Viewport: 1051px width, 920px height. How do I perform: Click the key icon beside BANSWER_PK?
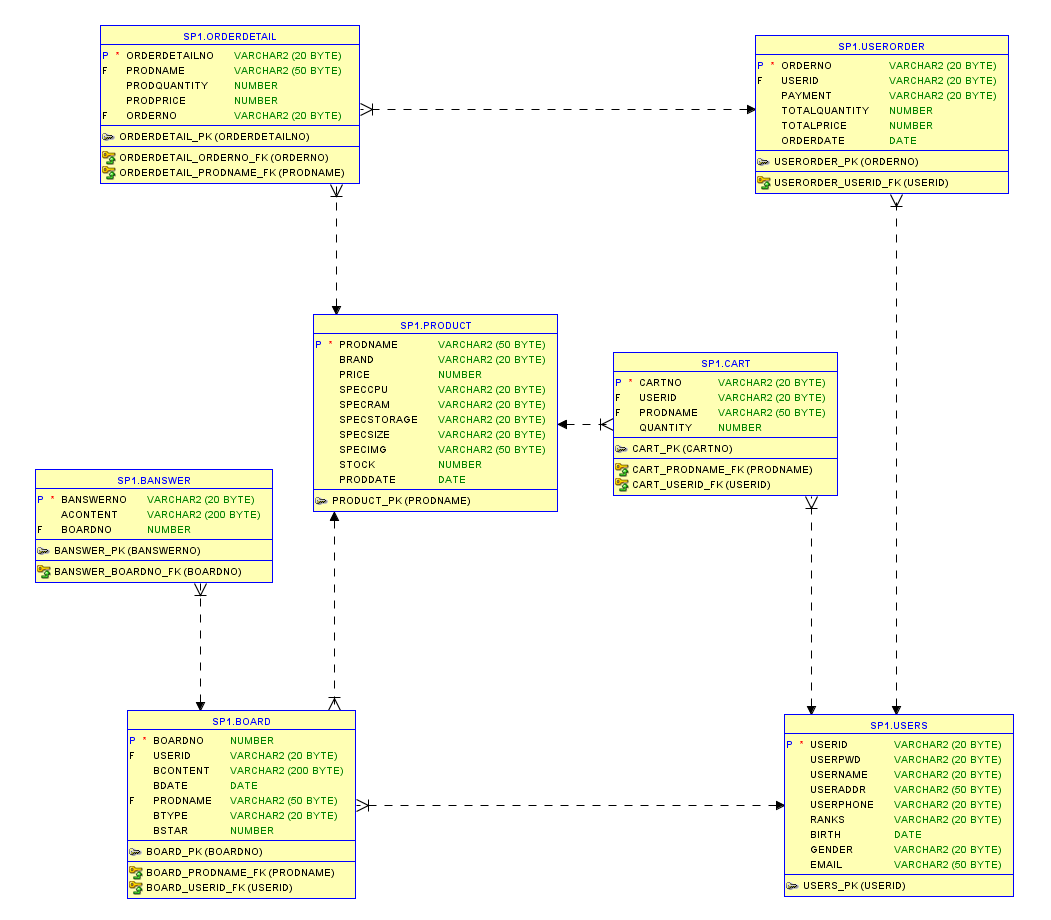45,550
